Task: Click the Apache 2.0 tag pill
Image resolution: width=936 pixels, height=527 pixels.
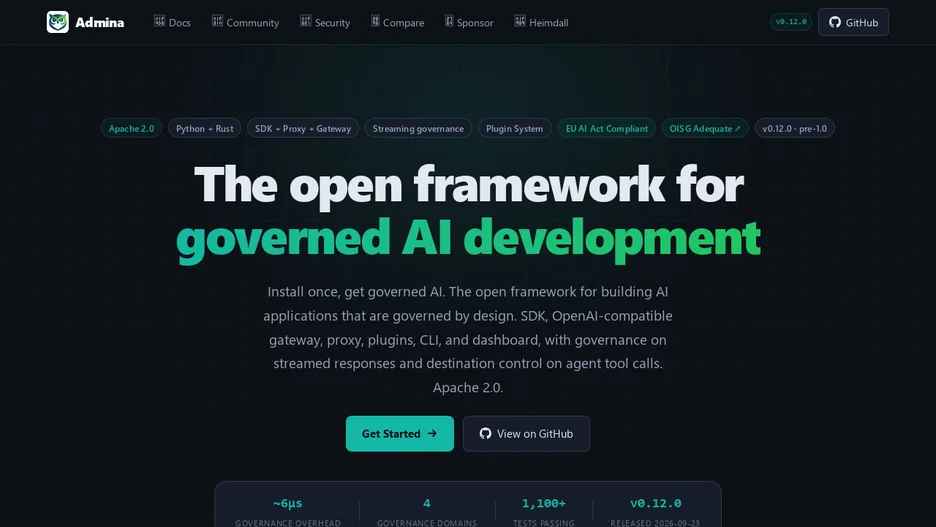Action: click(x=131, y=128)
